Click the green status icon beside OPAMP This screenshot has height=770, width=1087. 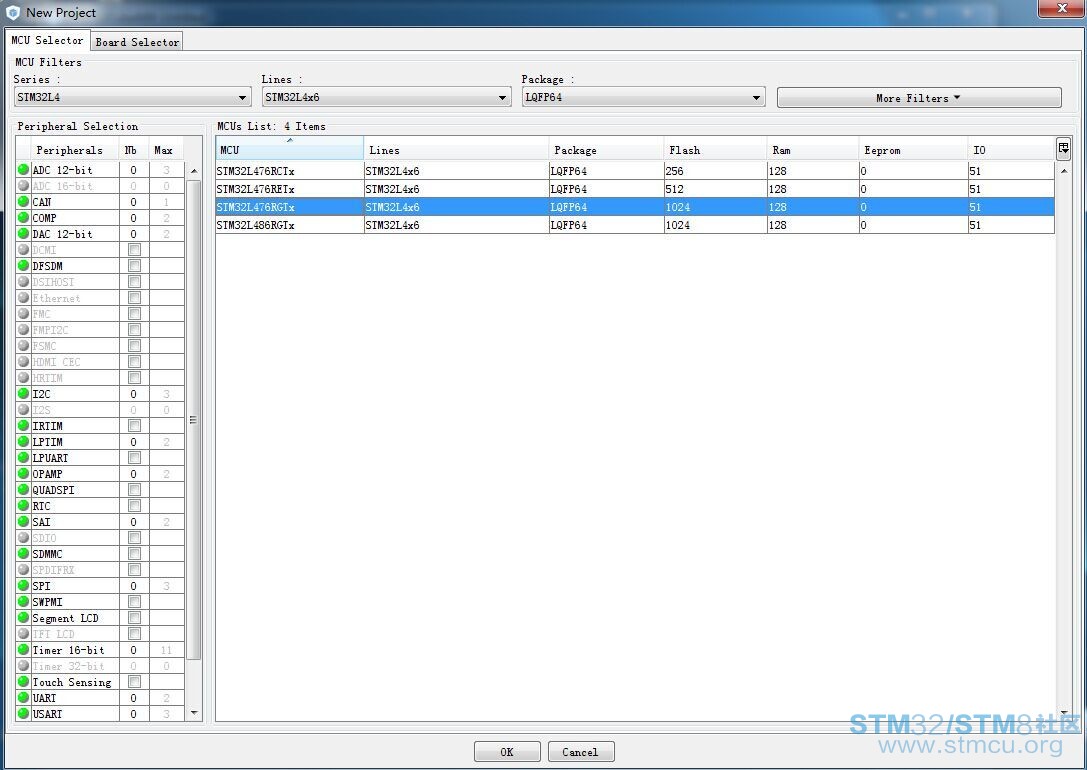pyautogui.click(x=24, y=473)
